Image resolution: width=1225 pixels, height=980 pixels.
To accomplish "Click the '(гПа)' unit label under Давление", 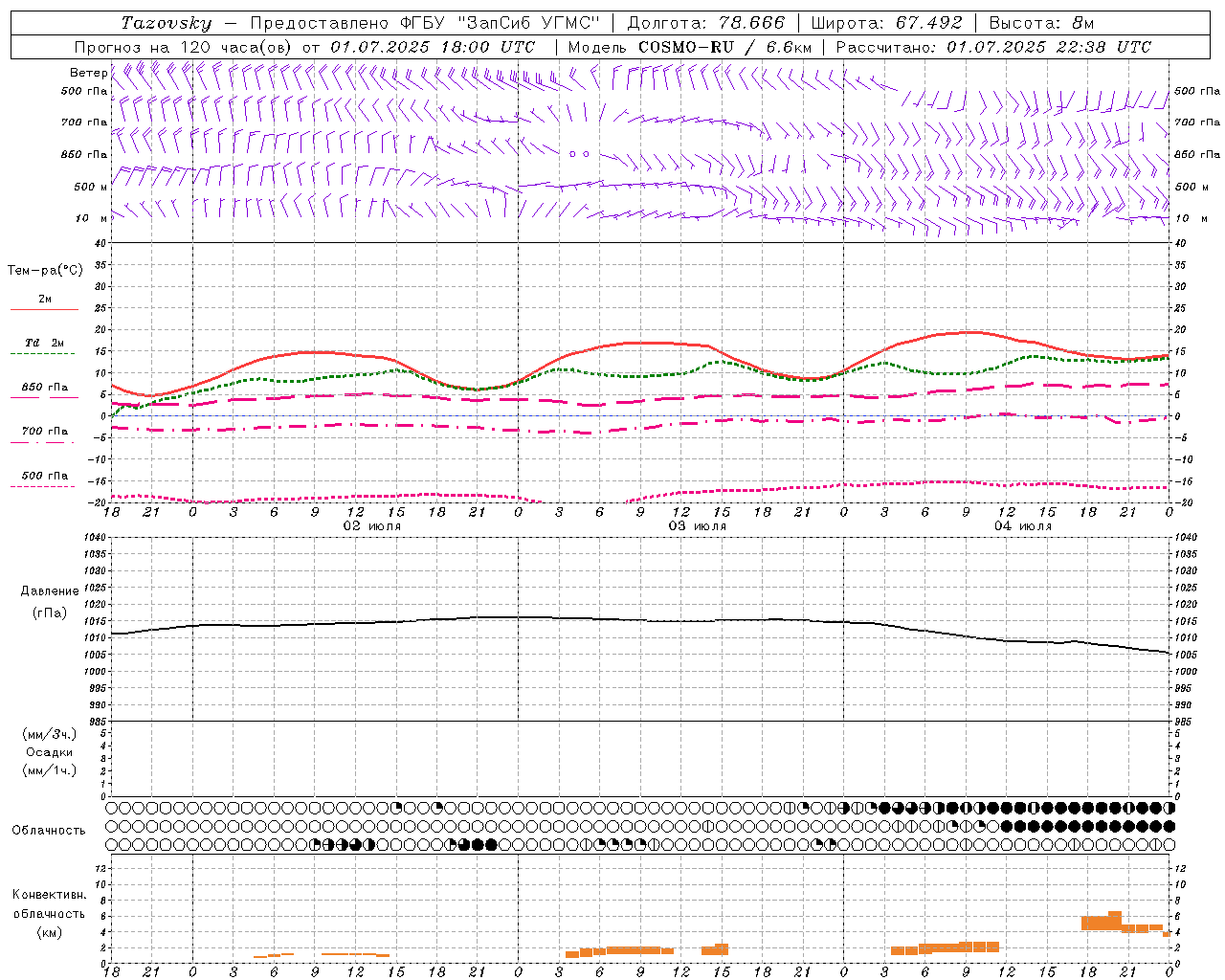I will 50,612.
